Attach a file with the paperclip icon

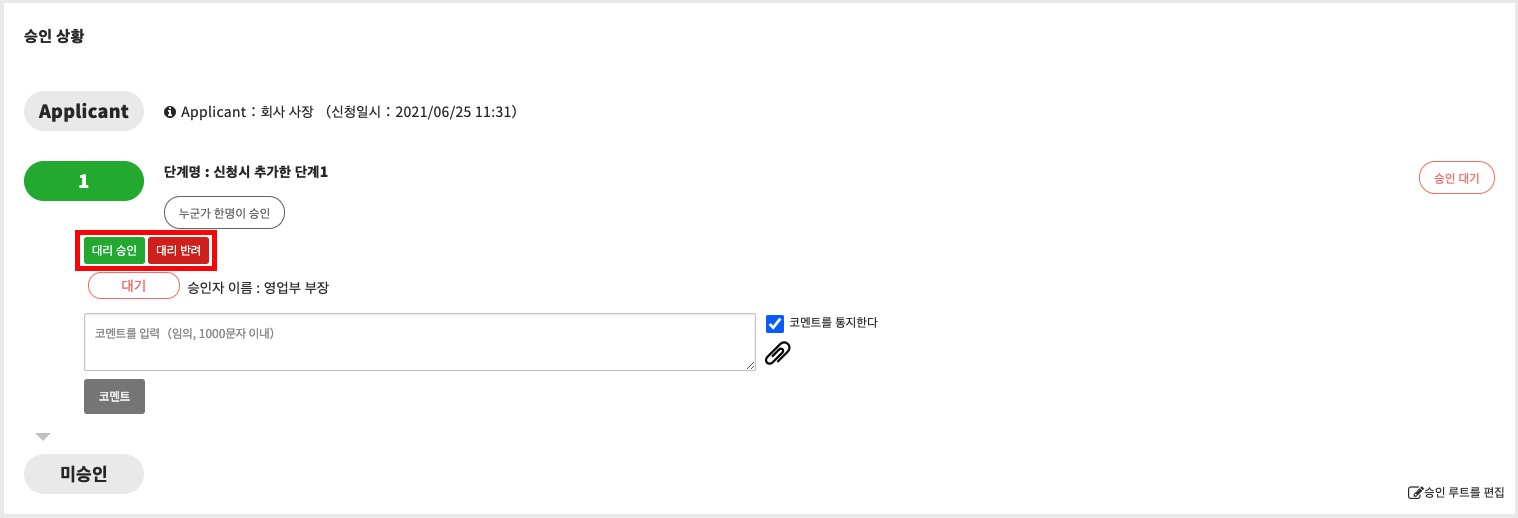[x=777, y=353]
